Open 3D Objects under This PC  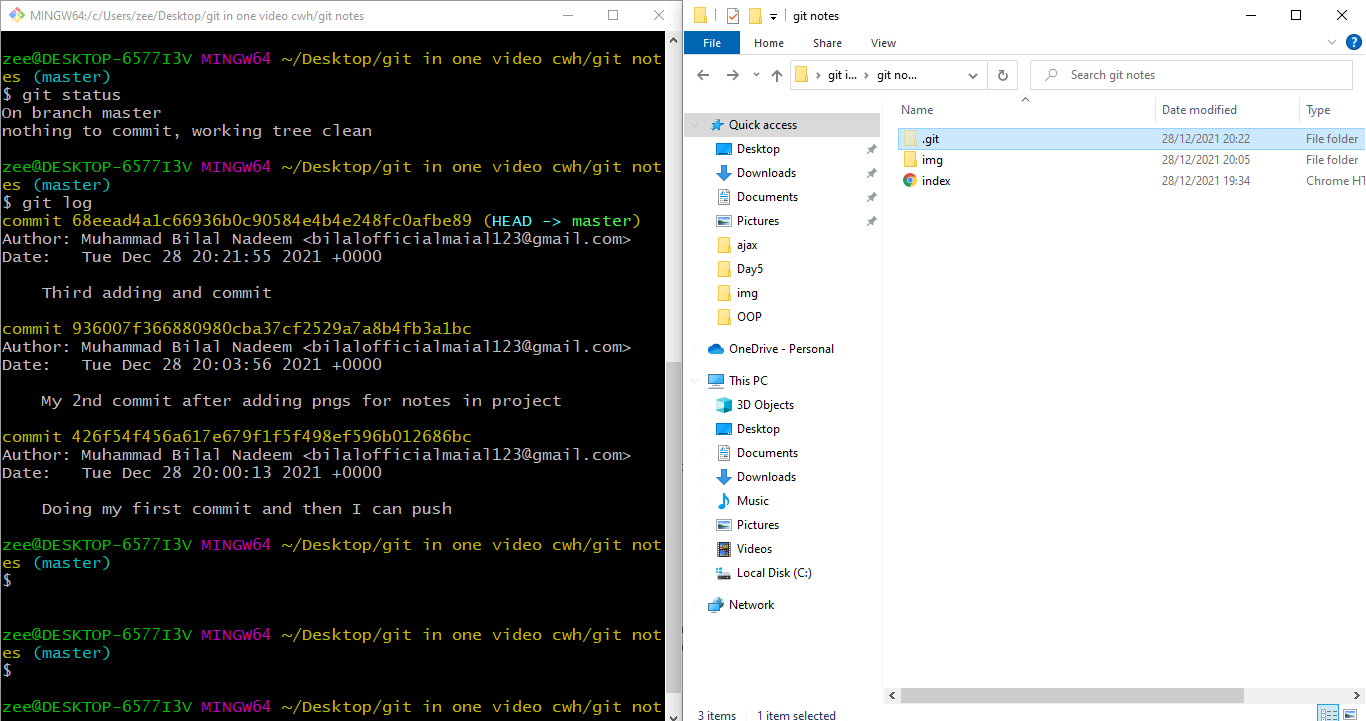pos(765,405)
